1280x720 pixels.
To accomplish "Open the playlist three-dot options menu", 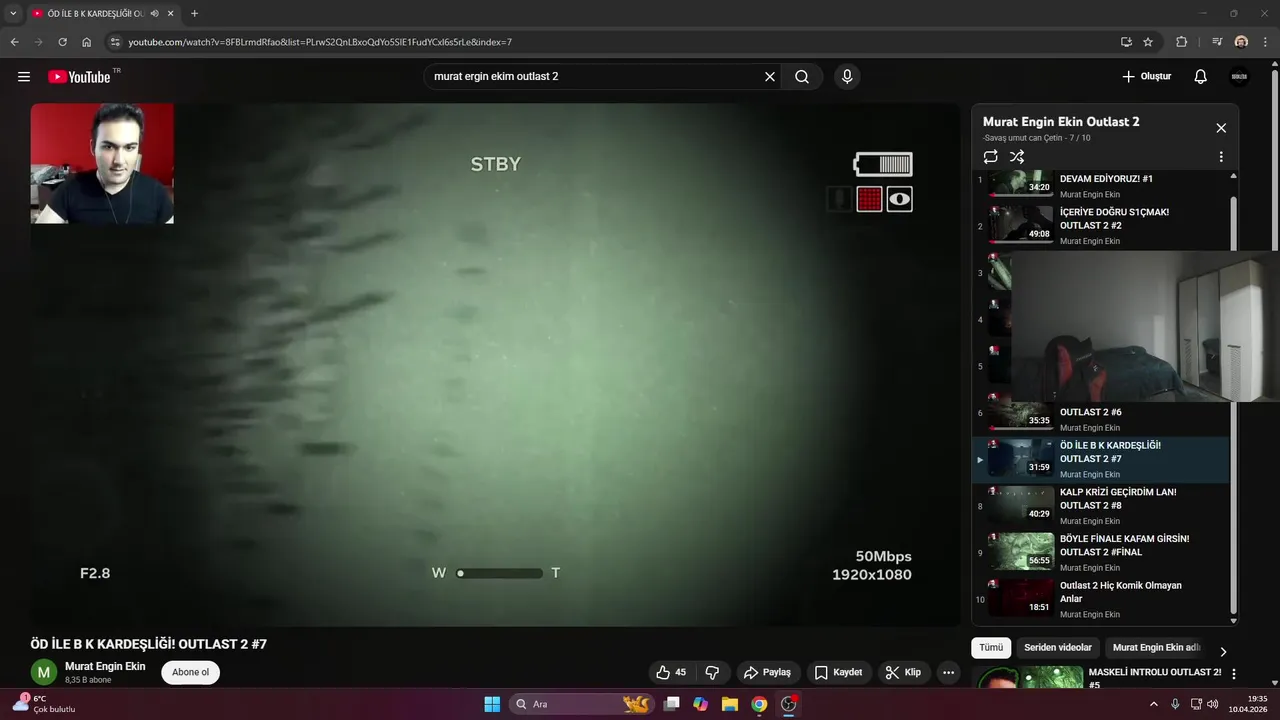I will pyautogui.click(x=1221, y=157).
